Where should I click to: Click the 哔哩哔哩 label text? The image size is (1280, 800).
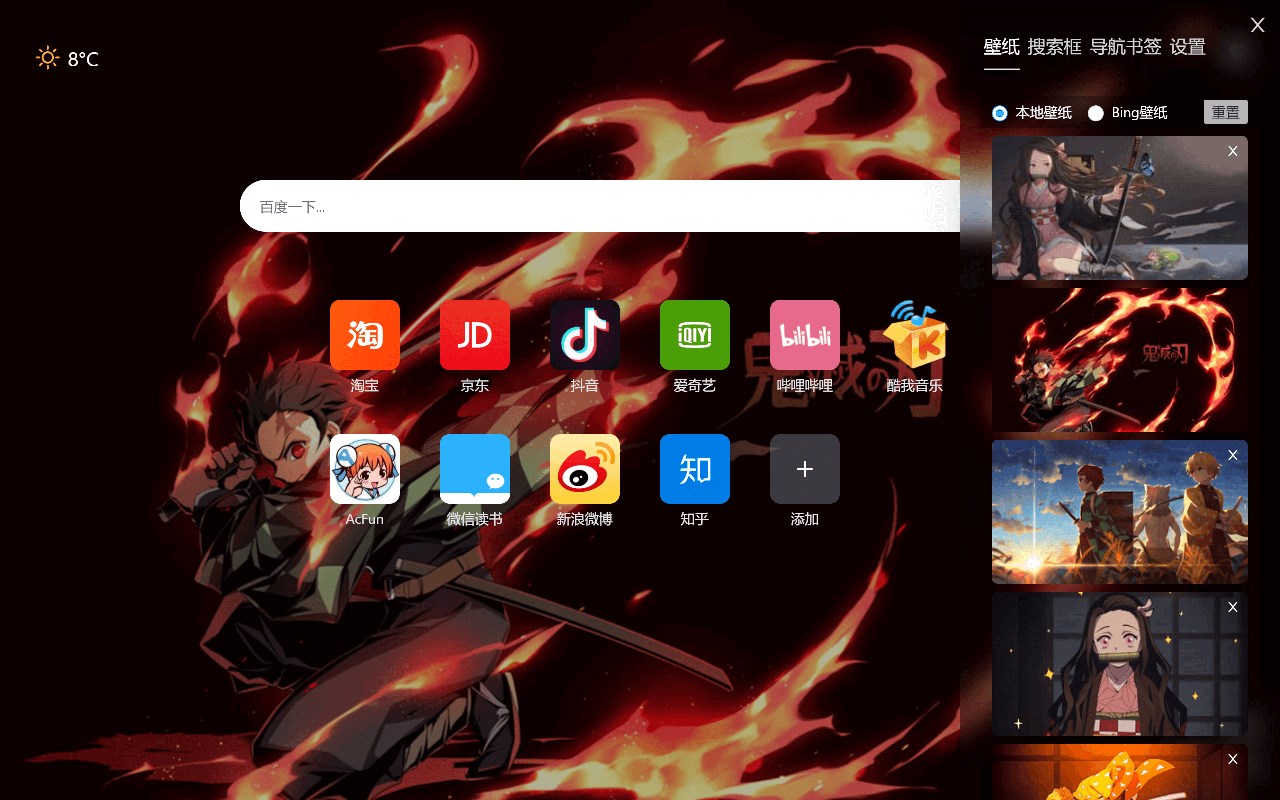[805, 385]
